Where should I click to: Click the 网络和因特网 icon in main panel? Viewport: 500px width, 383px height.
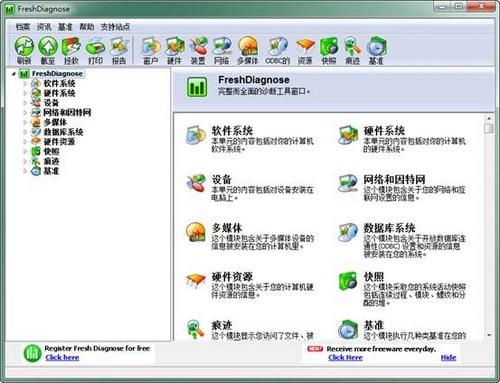click(348, 183)
